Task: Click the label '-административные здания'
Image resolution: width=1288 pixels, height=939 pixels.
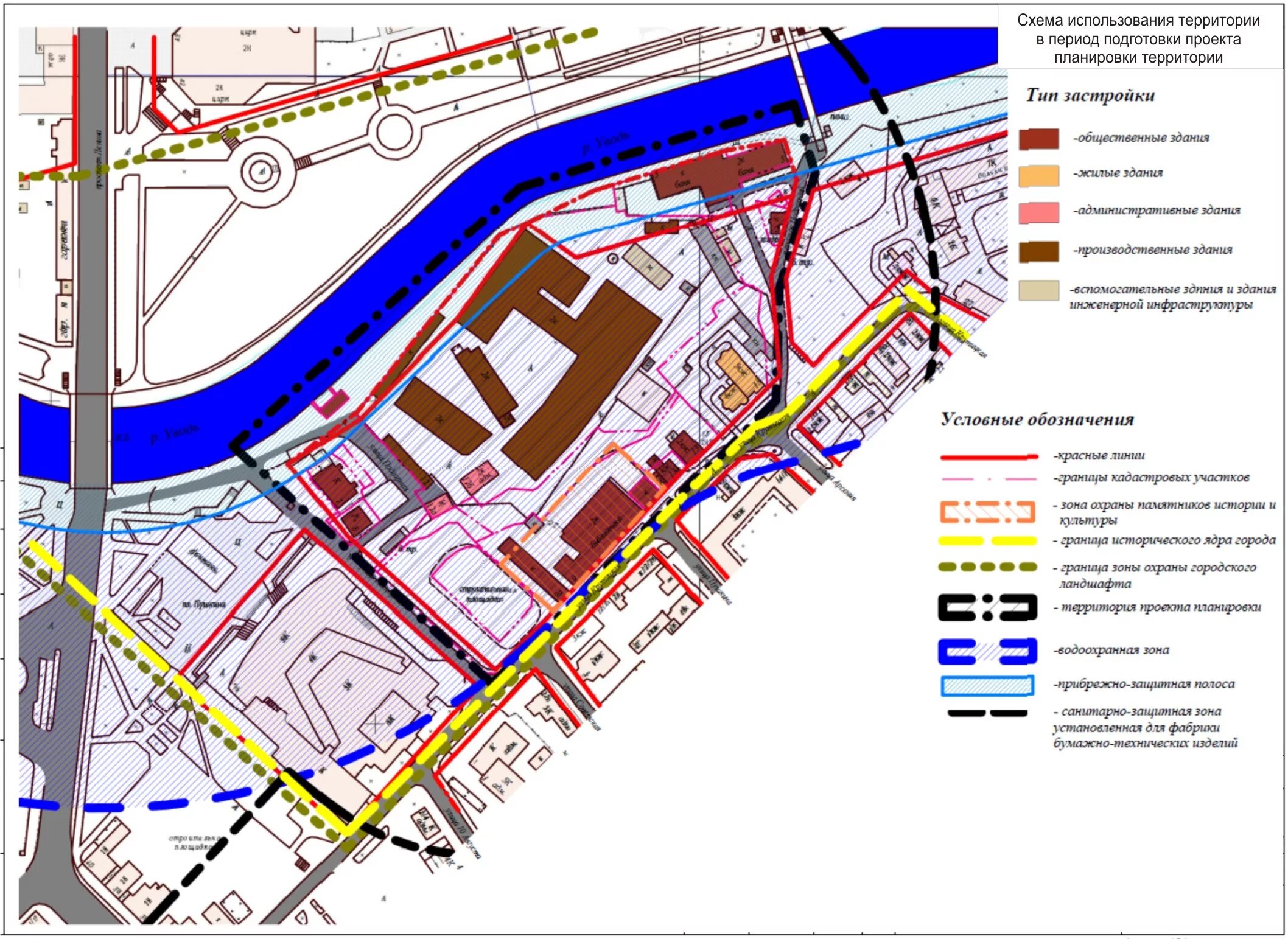Action: point(1157,211)
